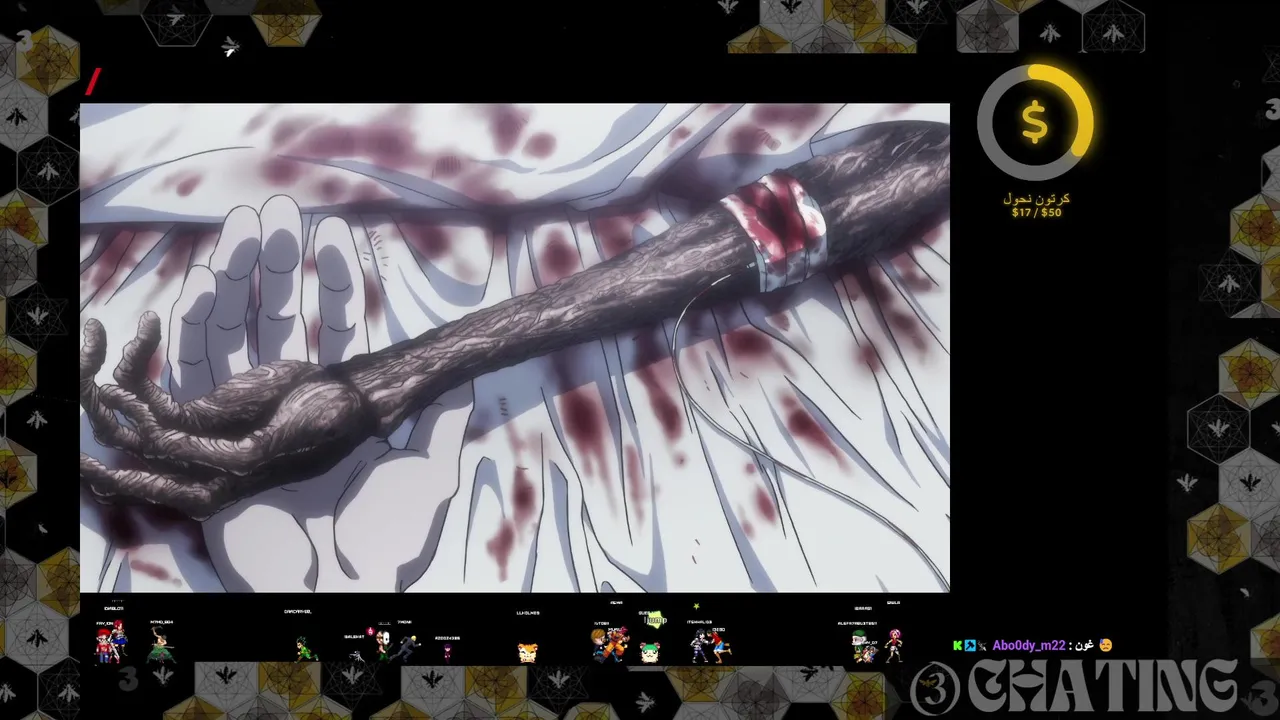Click the red-cap Mario-style pixel avatar

click(103, 646)
